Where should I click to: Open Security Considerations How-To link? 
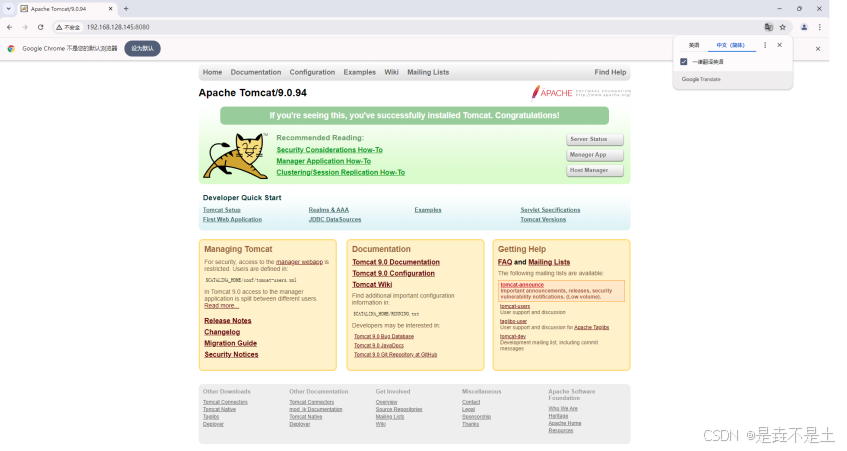click(330, 150)
